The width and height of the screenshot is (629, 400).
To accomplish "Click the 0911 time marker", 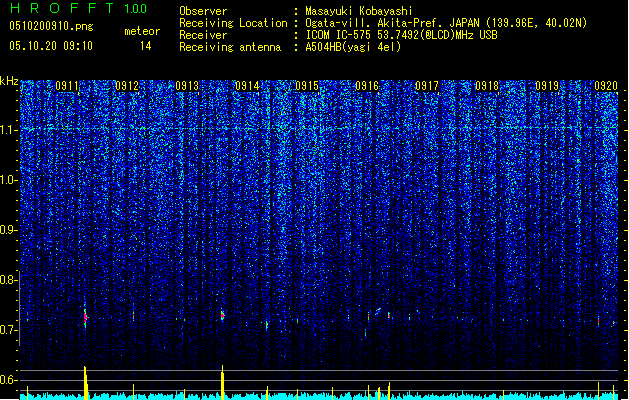I will [67, 86].
